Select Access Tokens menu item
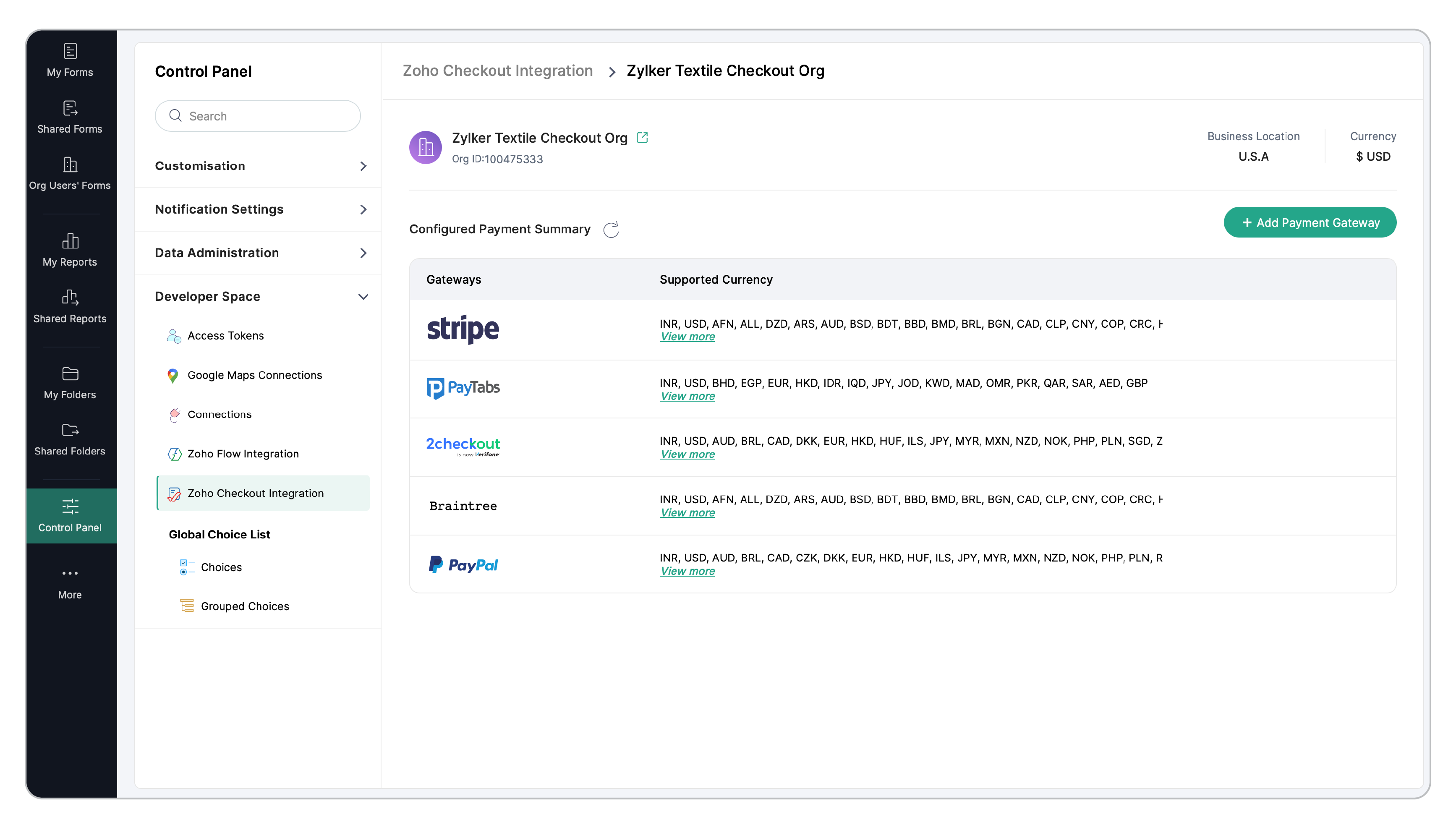1456x828 pixels. [225, 335]
